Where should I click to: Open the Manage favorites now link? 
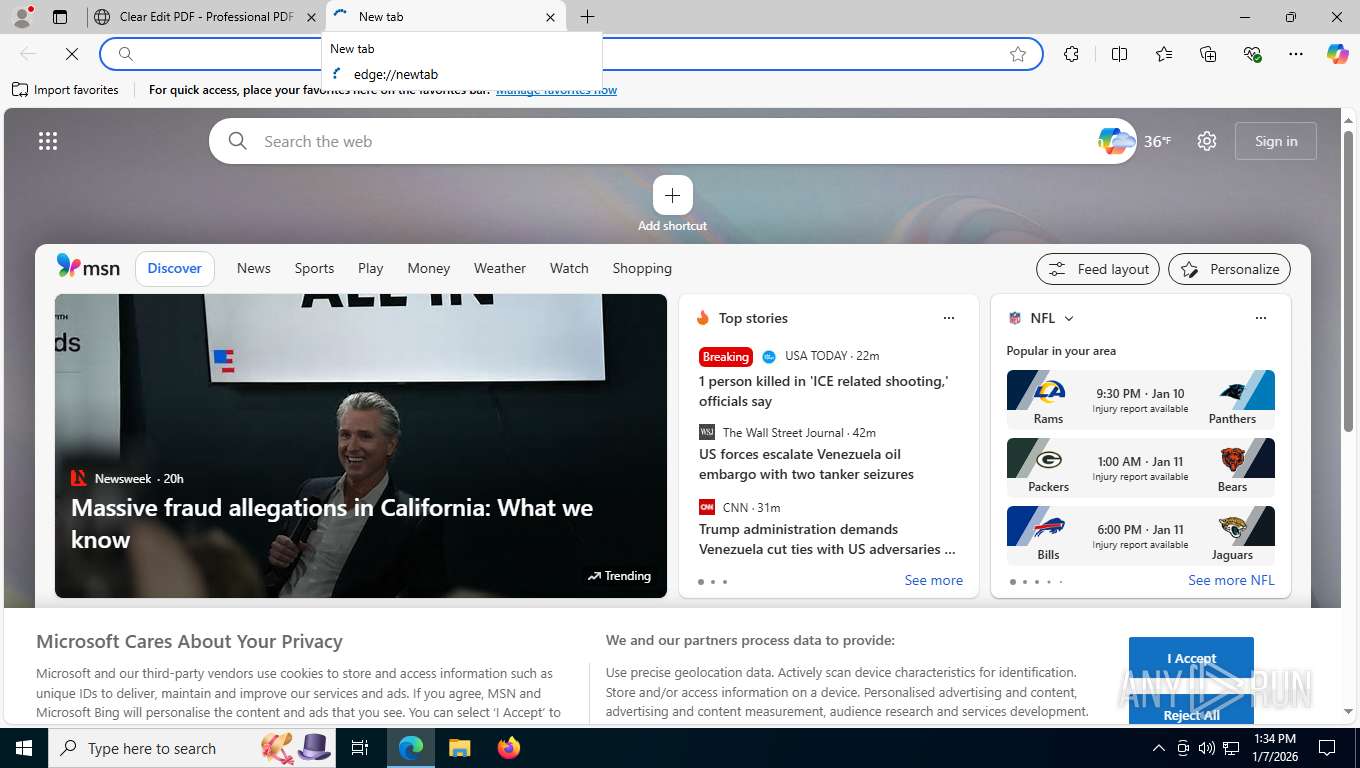[556, 90]
